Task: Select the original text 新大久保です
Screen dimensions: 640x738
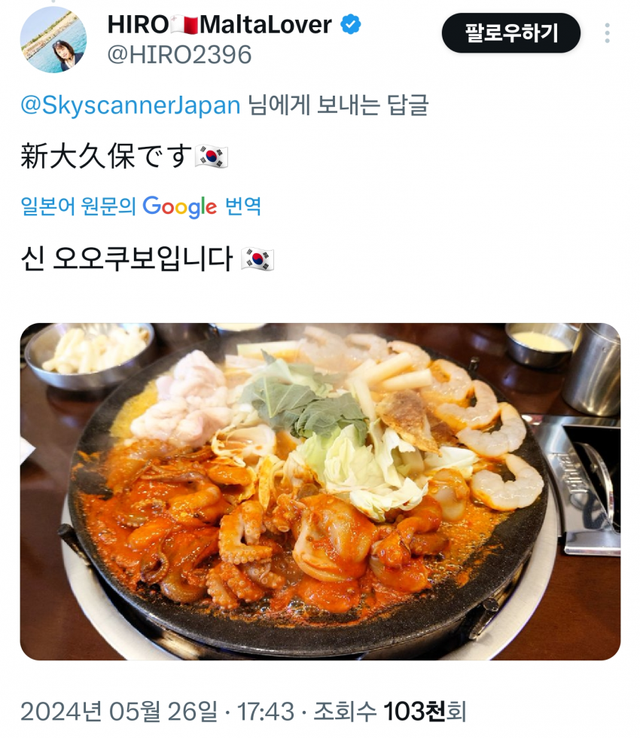Action: click(x=106, y=156)
